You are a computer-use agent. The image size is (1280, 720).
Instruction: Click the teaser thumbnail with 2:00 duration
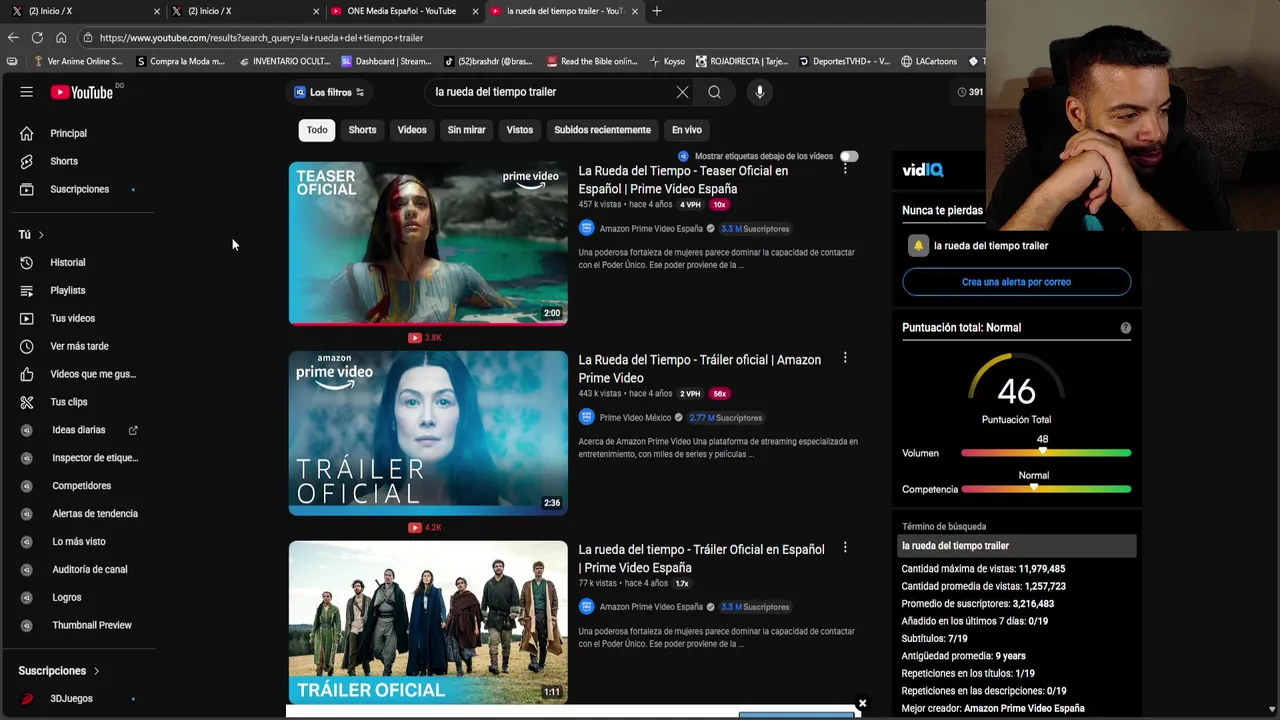(x=428, y=244)
